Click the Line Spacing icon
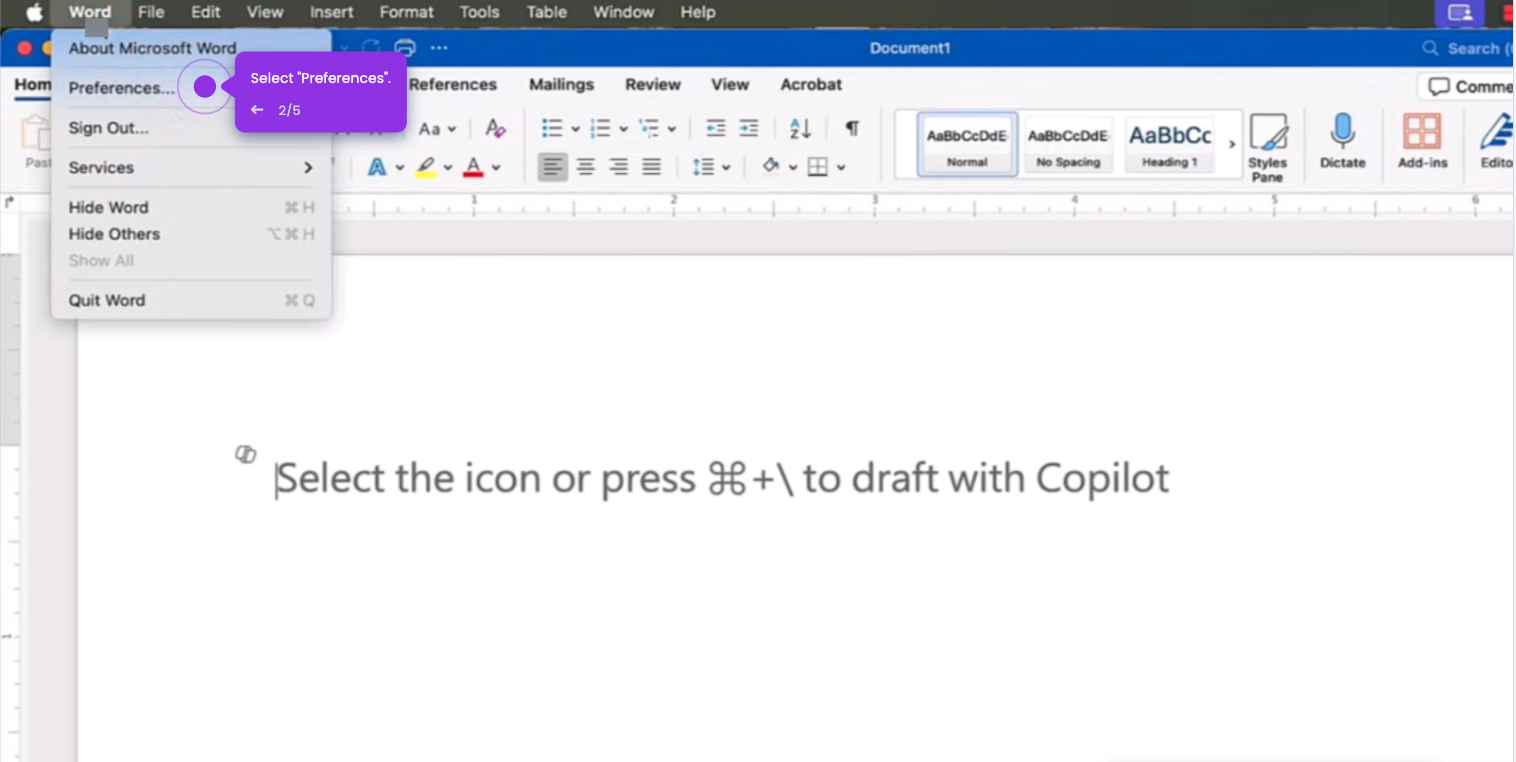The height and width of the screenshot is (762, 1516). coord(703,167)
